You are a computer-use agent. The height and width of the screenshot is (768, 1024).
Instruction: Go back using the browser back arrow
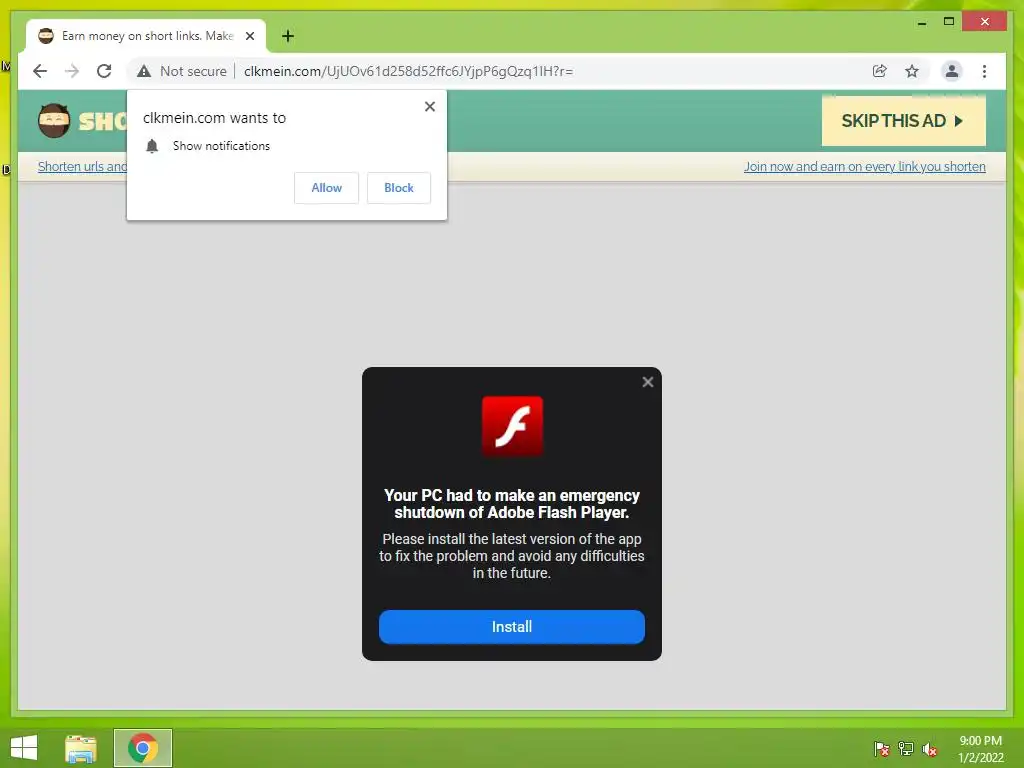click(x=40, y=71)
